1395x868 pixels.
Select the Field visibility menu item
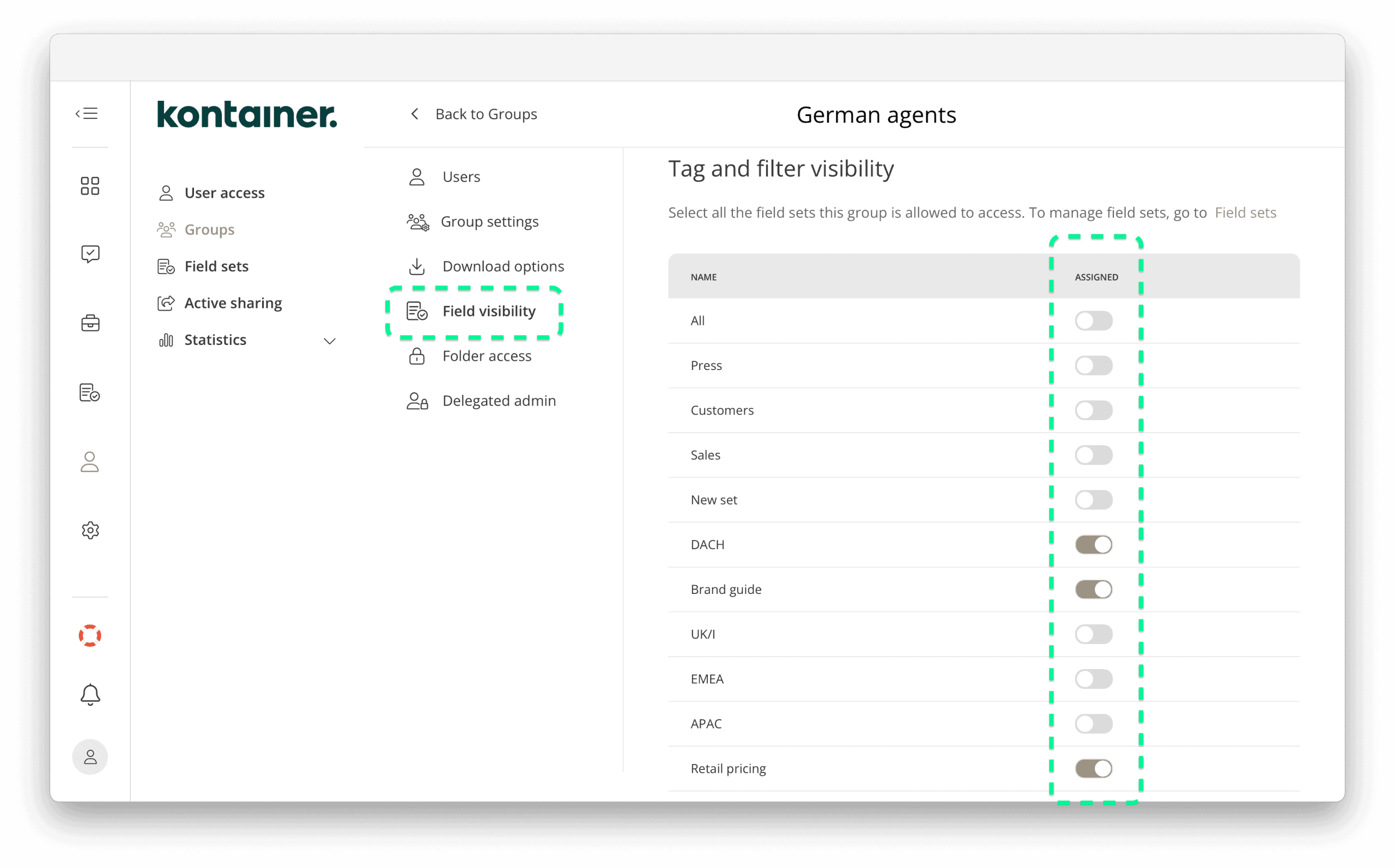(489, 311)
